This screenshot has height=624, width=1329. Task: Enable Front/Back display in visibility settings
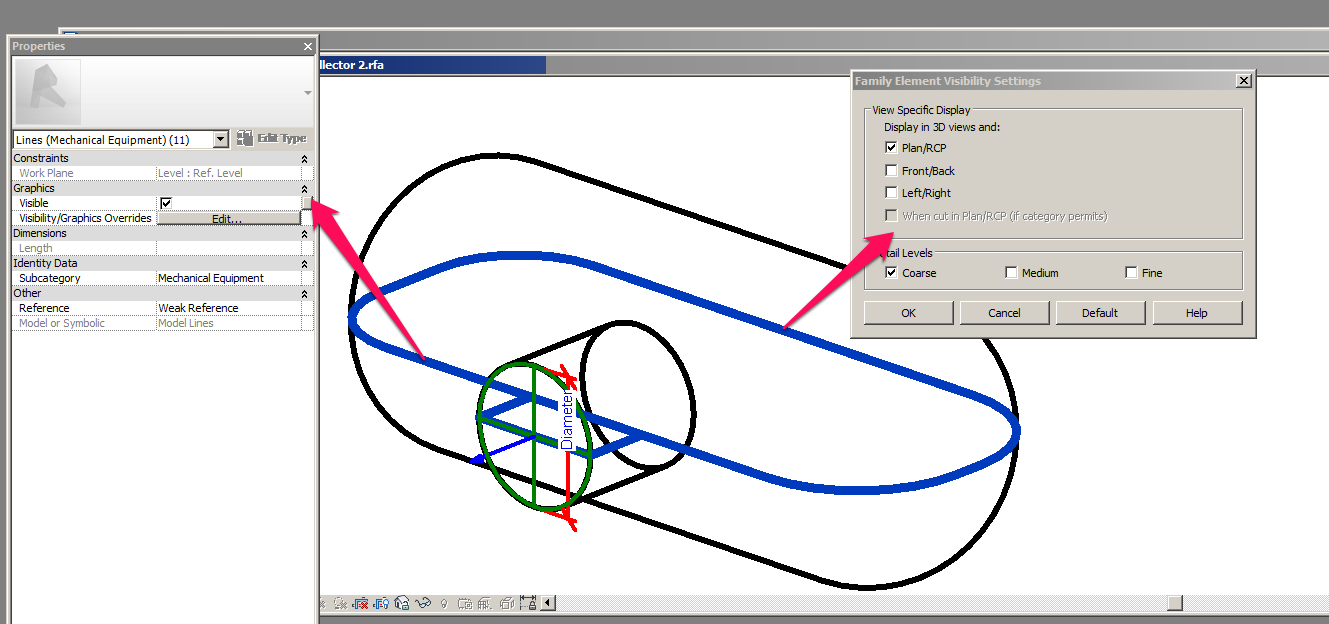point(891,170)
